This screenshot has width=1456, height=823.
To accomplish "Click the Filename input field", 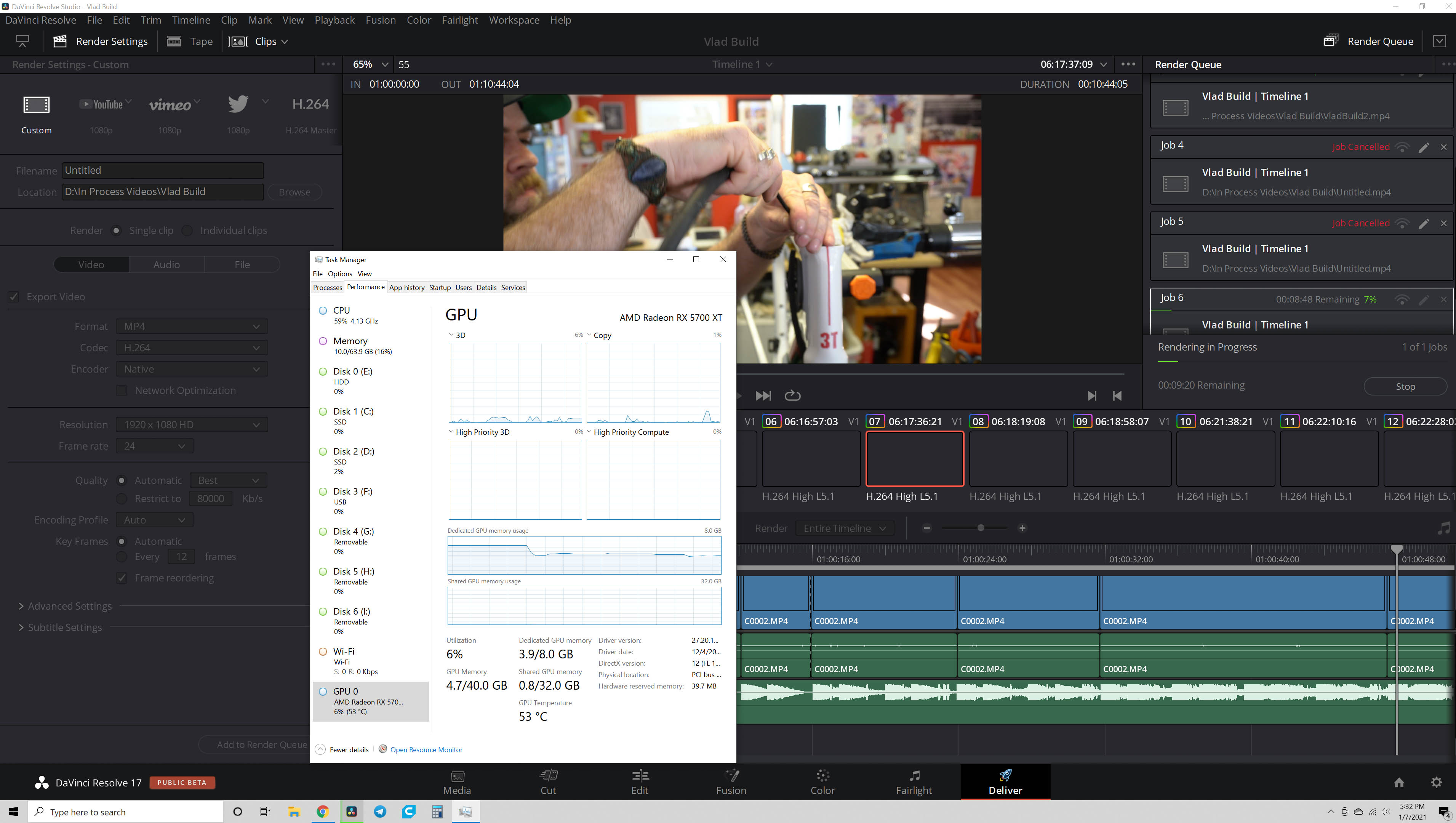I will tap(163, 171).
